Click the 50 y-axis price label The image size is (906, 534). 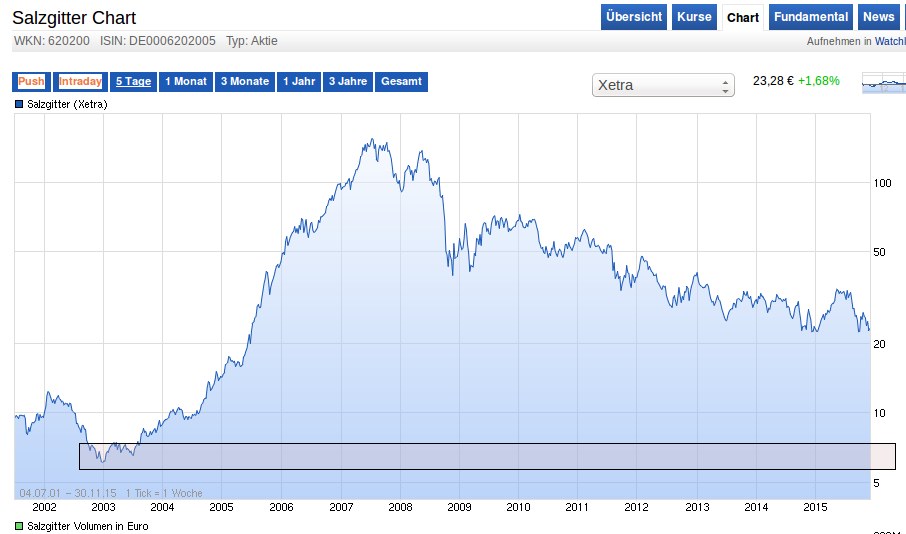879,253
